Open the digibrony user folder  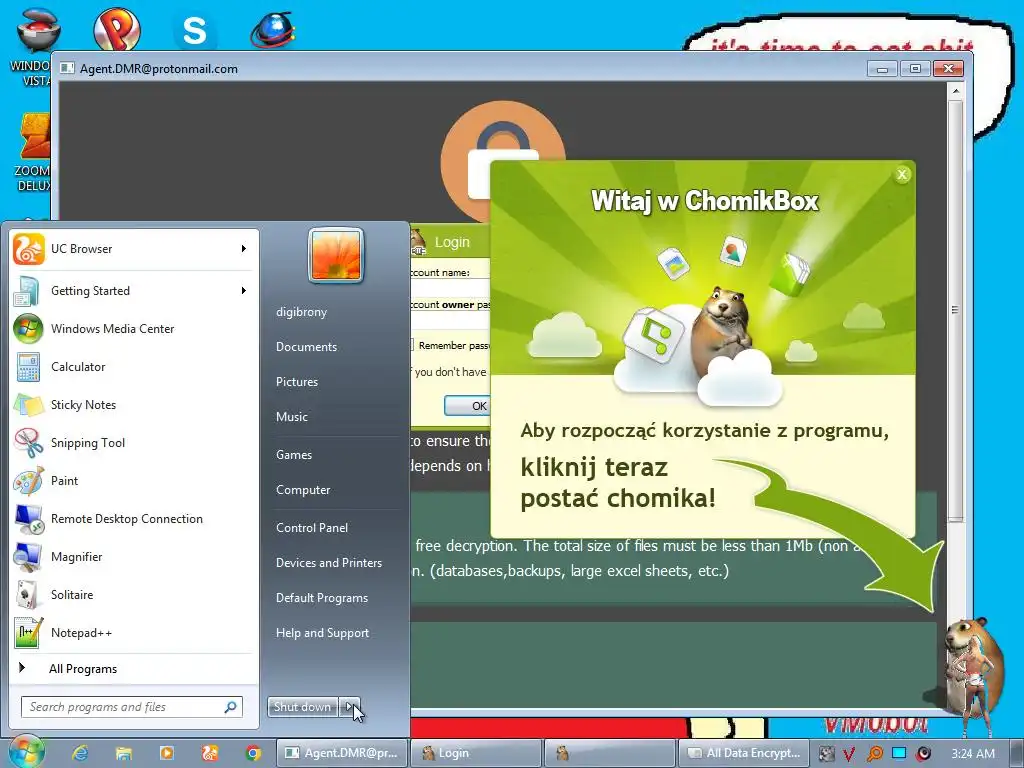point(302,312)
